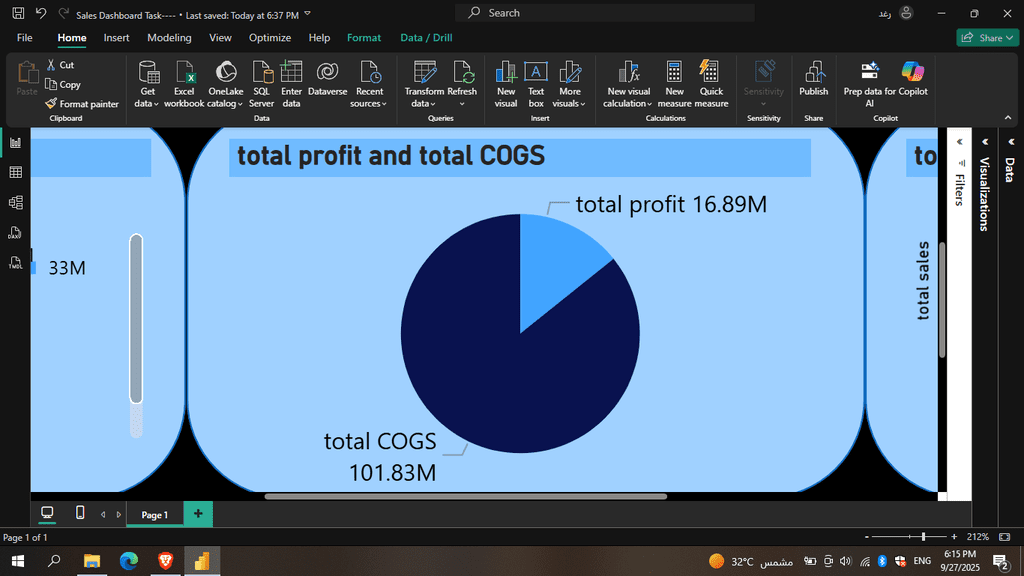Screen dimensions: 1024x576
Task: Open Recent sources list
Action: (x=369, y=84)
